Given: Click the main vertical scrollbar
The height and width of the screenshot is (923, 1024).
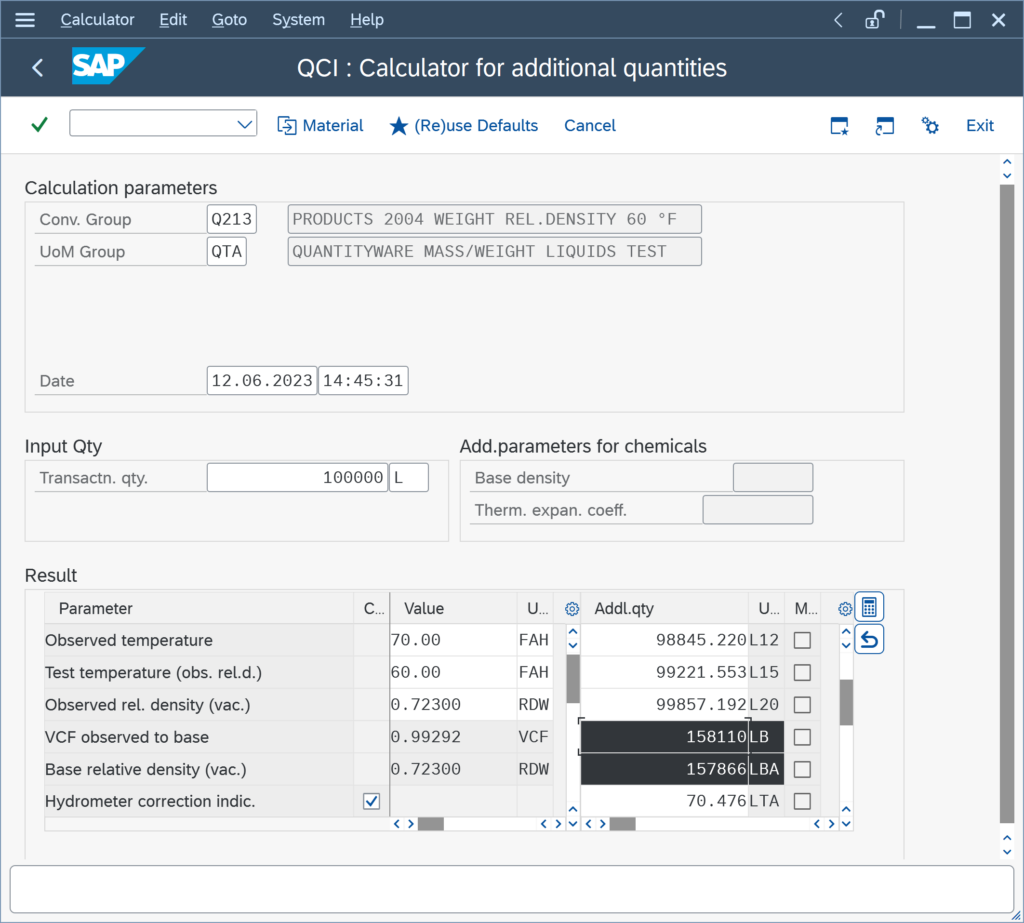Looking at the screenshot, I should pyautogui.click(x=1006, y=503).
